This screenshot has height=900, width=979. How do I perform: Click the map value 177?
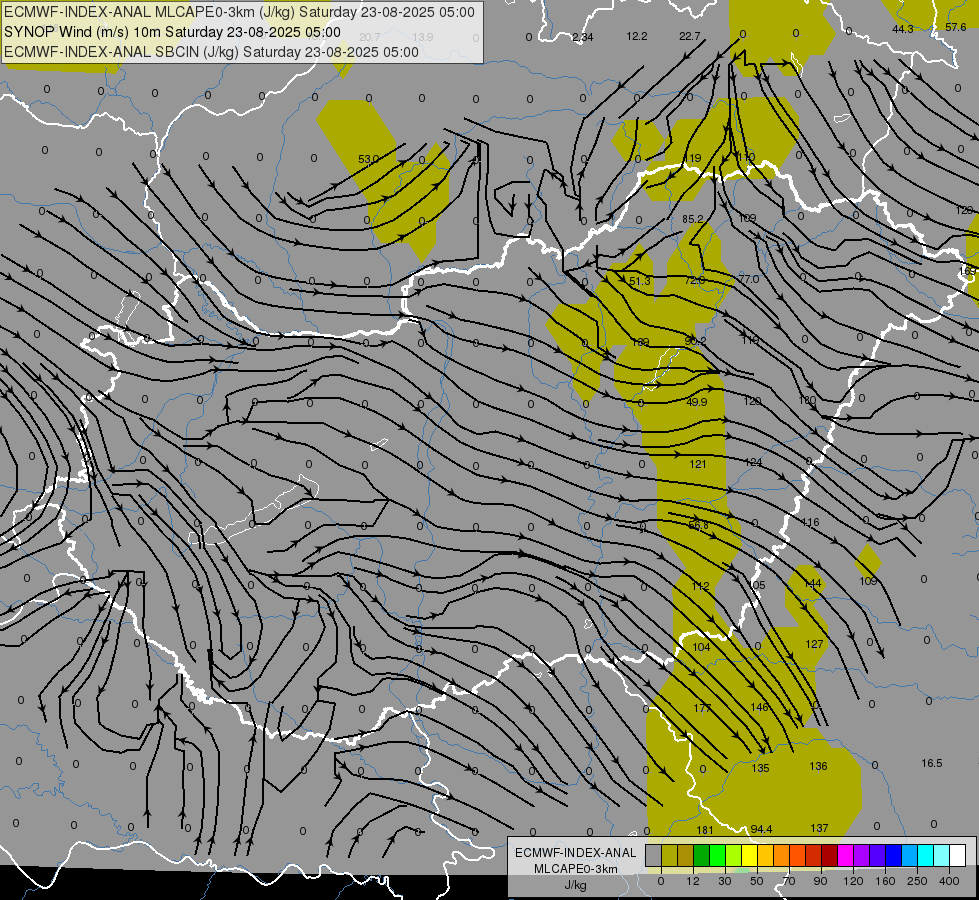[x=702, y=708]
